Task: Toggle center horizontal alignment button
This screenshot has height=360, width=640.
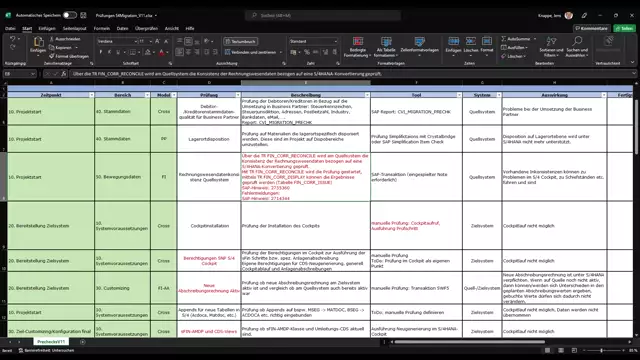Action: [188, 52]
